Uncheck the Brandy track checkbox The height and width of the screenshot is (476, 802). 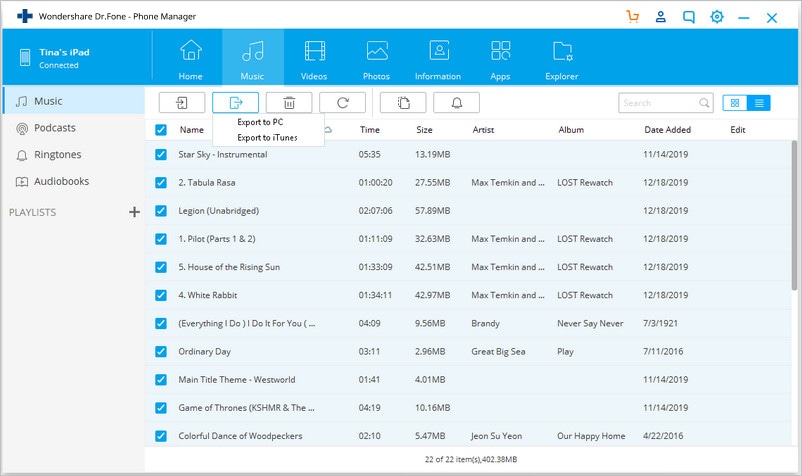161,323
